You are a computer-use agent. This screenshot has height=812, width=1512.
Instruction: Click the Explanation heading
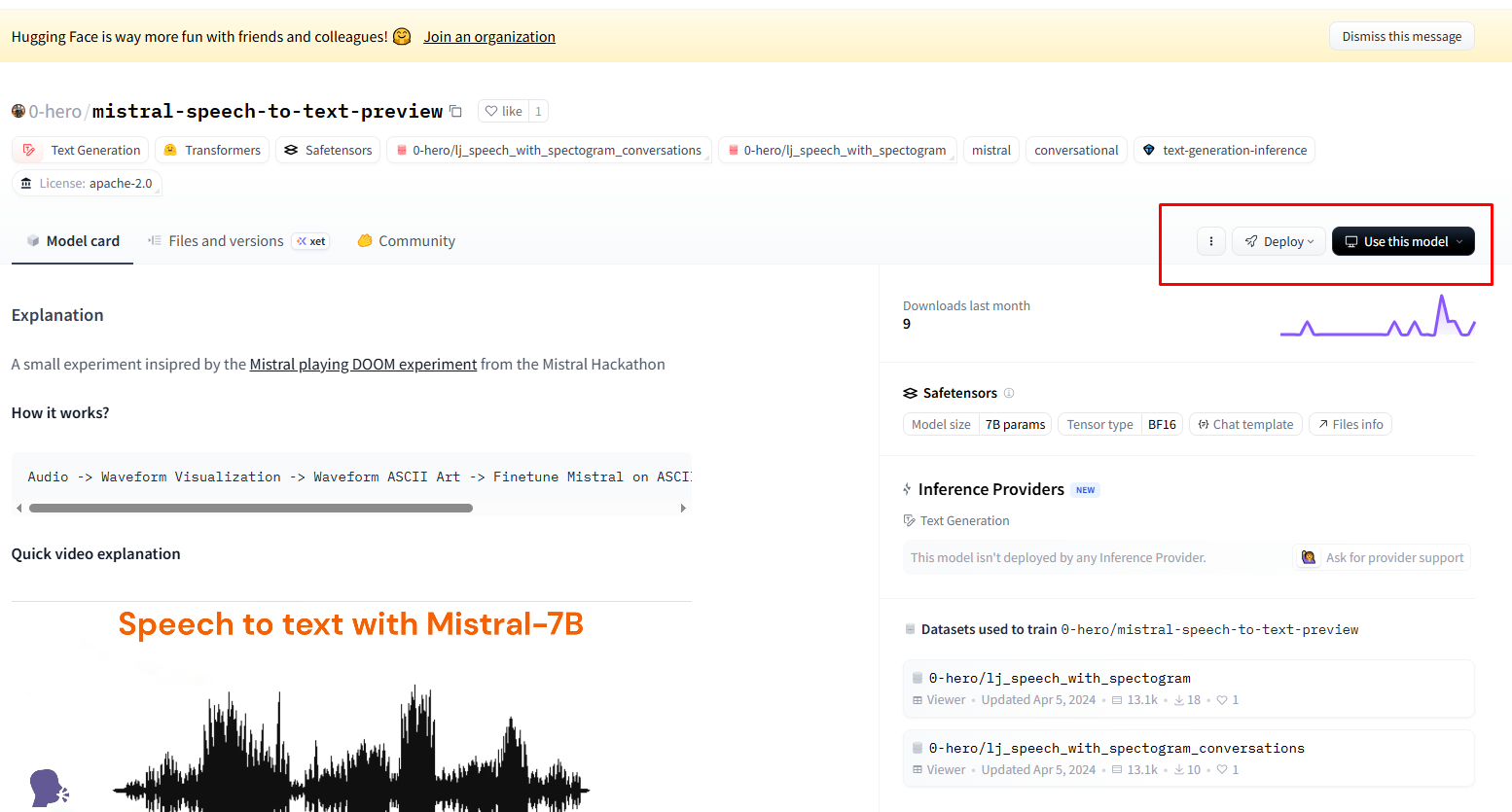pyautogui.click(x=57, y=315)
